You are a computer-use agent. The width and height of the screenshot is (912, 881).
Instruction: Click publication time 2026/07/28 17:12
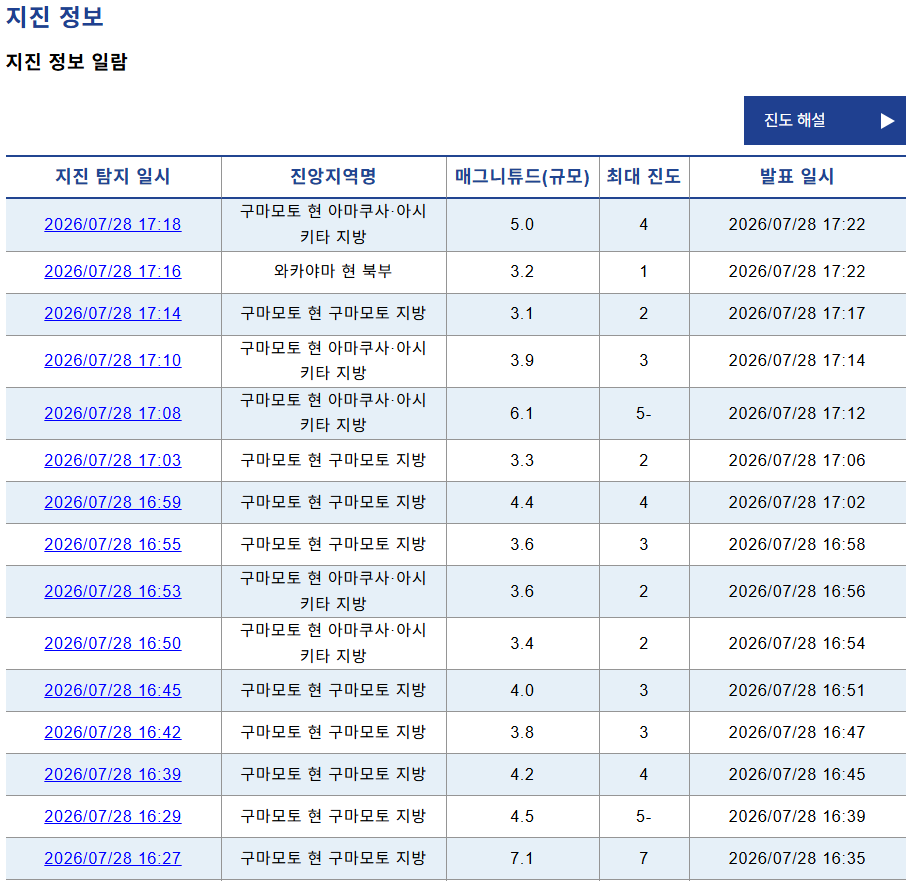797,413
